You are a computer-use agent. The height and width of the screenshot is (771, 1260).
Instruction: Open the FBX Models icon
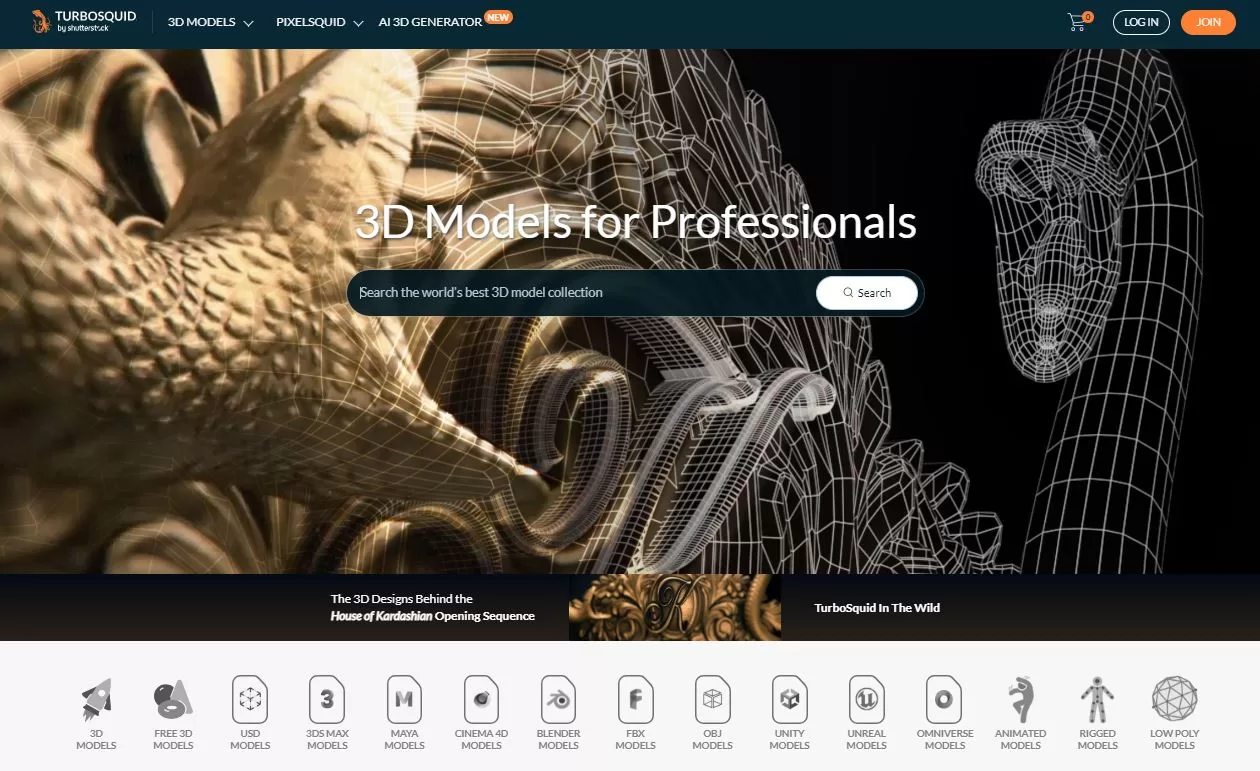point(635,700)
